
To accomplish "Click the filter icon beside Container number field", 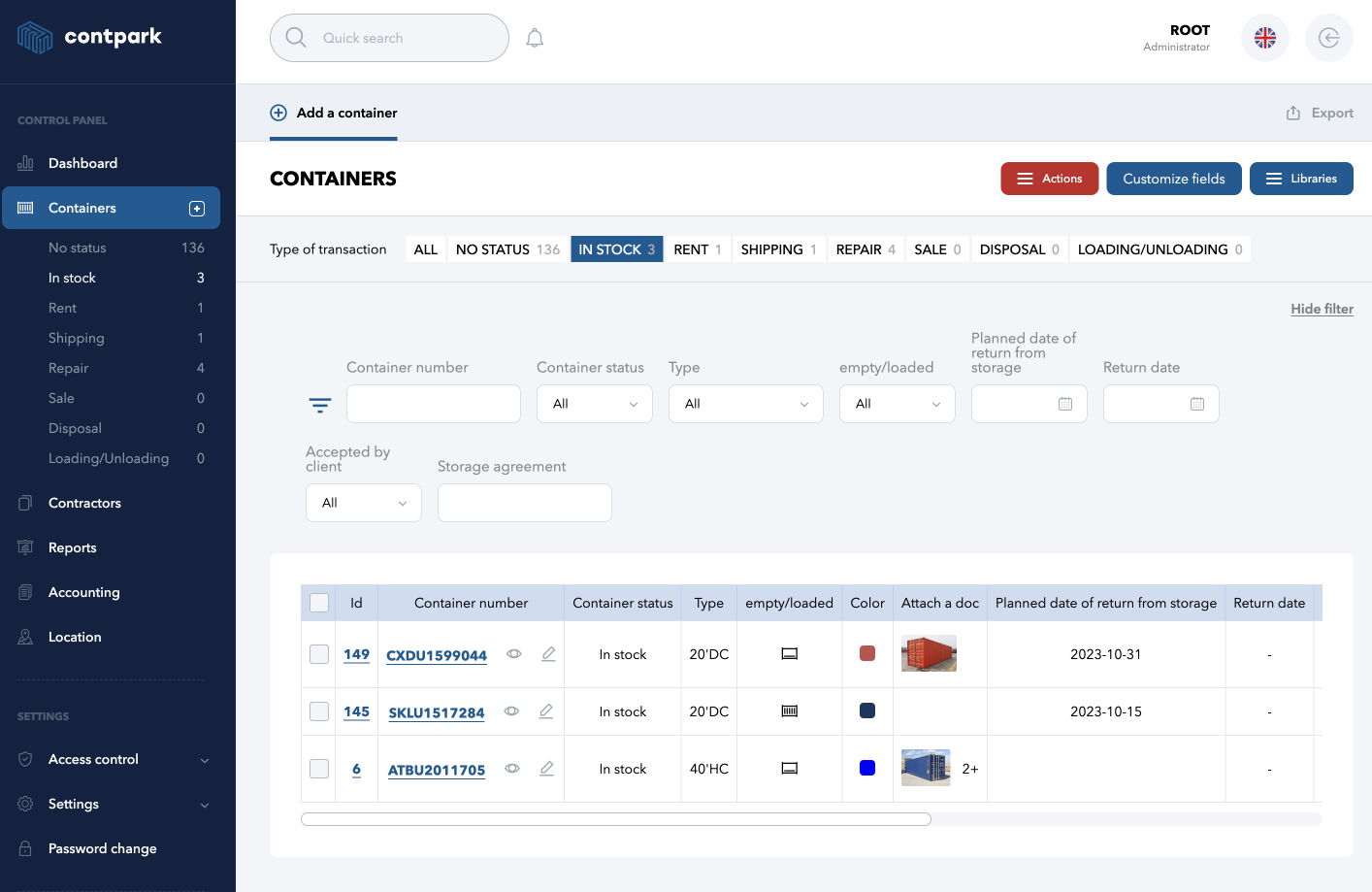I will click(320, 404).
